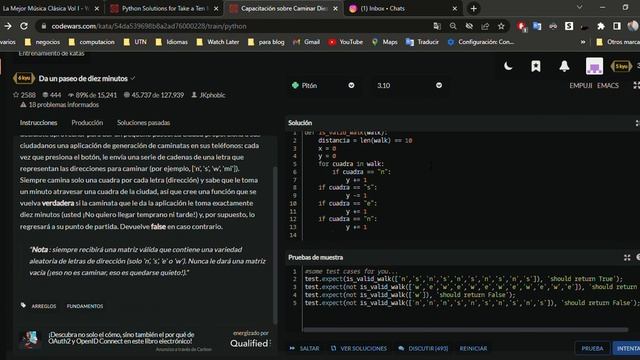Click the ARREGLOS tag
The image size is (640, 360).
[x=44, y=306]
